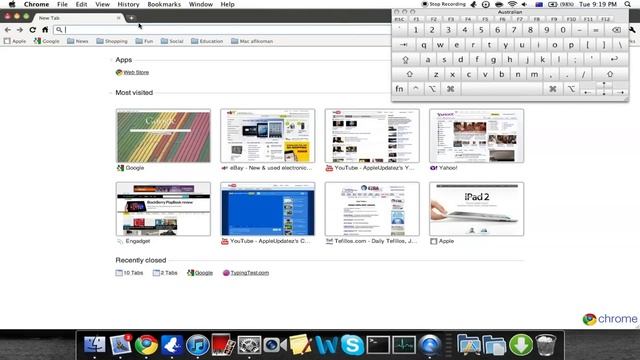Screen dimensions: 640x360
Task: Click the battery status icon
Action: (553, 4)
